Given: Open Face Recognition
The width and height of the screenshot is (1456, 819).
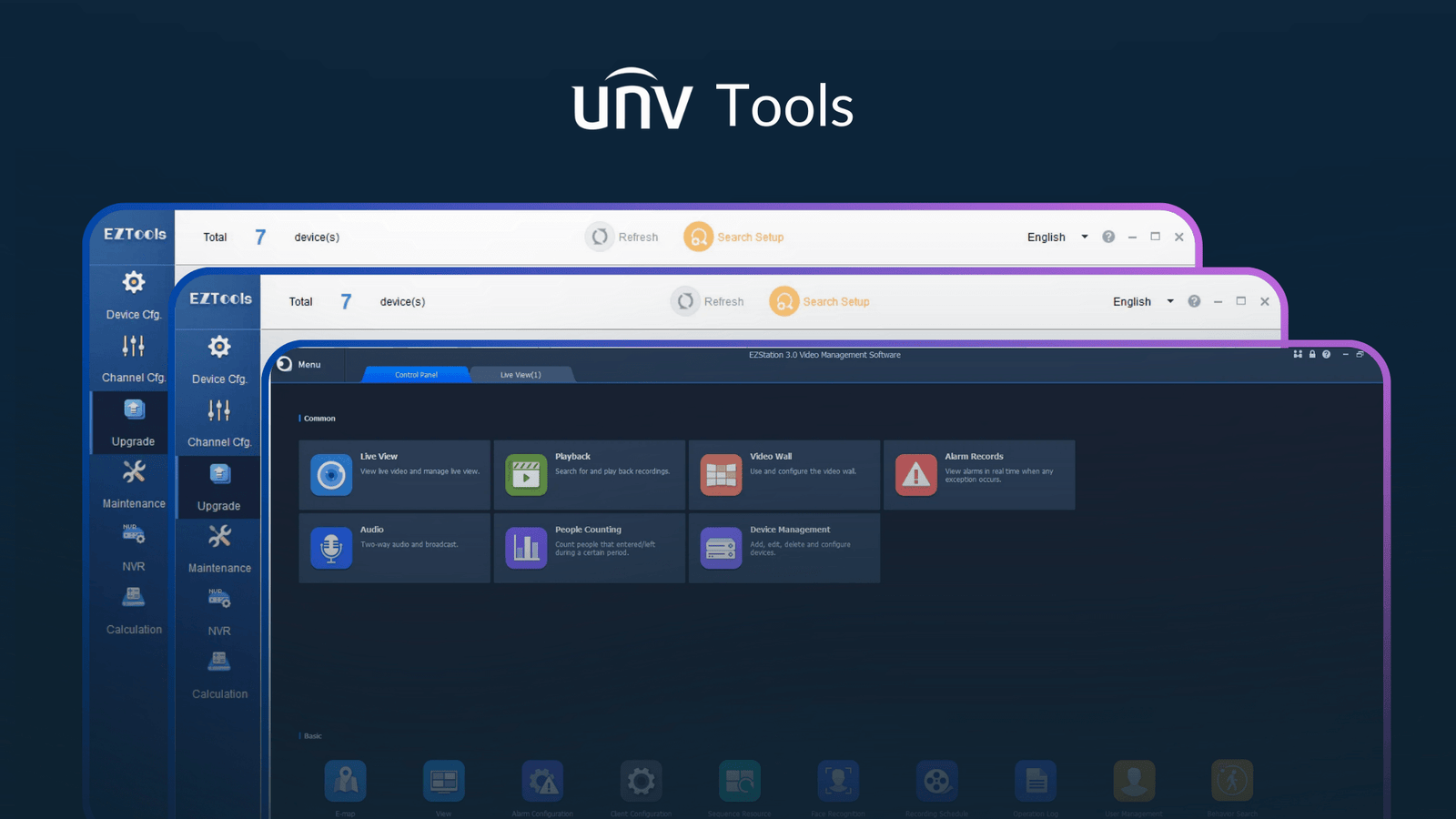Looking at the screenshot, I should point(836,781).
